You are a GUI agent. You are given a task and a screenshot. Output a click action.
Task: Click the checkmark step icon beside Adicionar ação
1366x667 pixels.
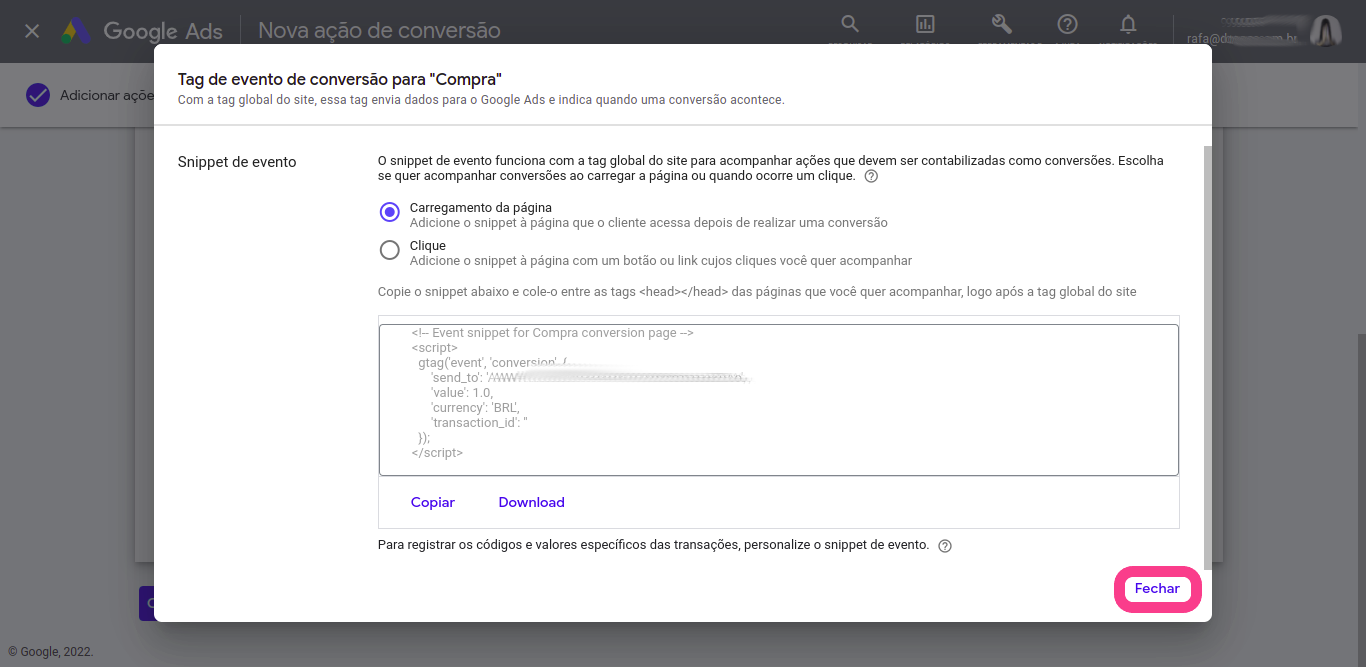(x=38, y=95)
